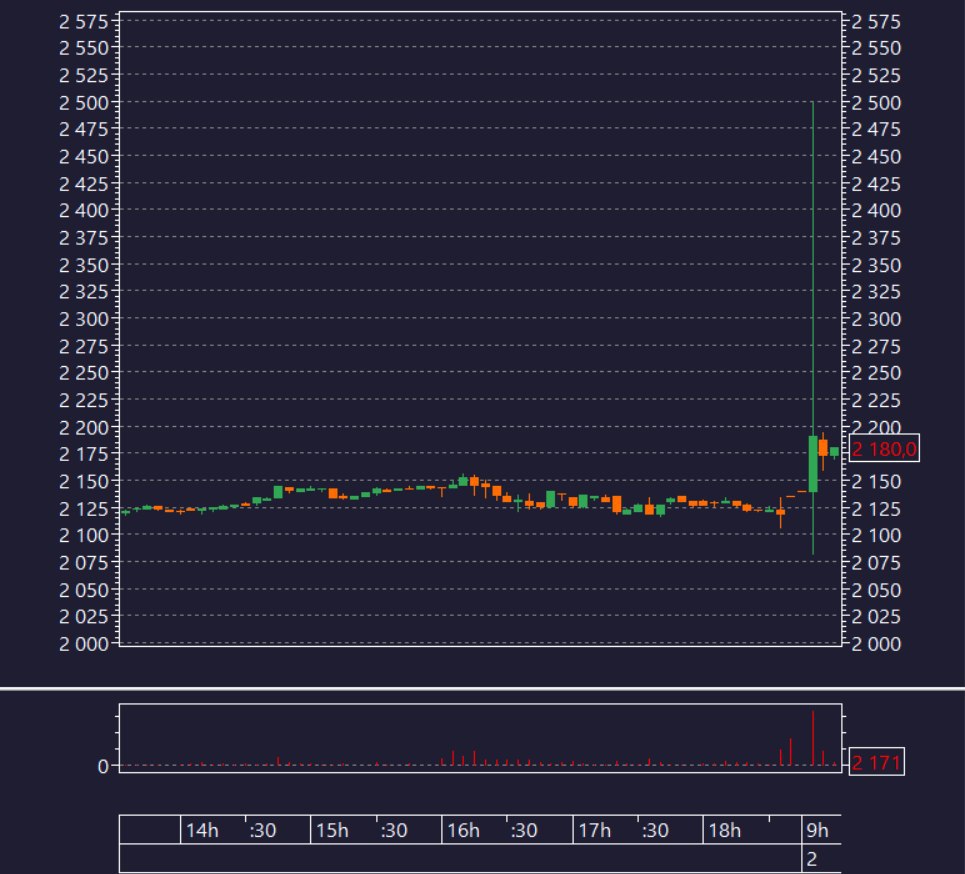Click 2 500 on the left price axis

point(84,103)
